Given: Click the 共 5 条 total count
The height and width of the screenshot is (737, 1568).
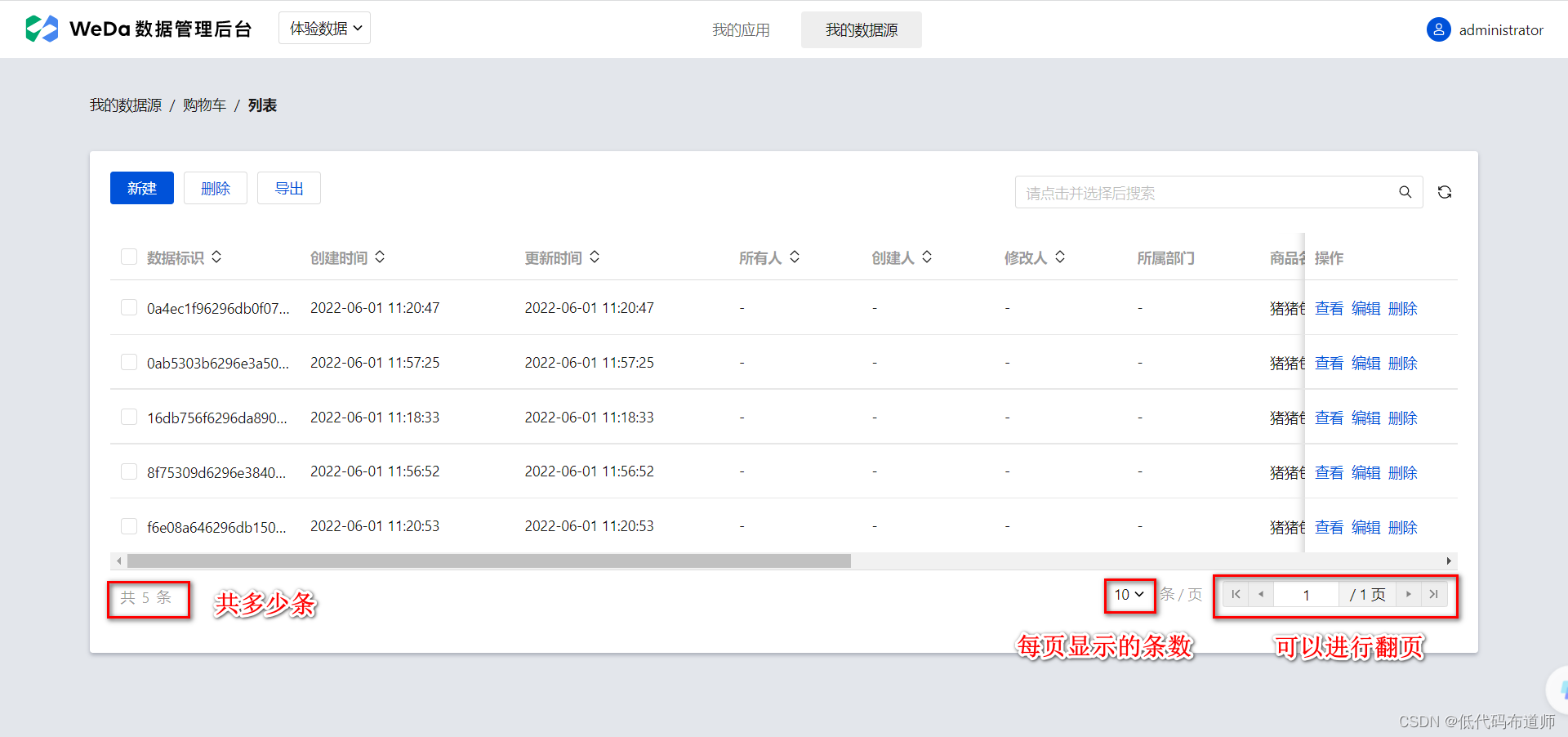Looking at the screenshot, I should (x=146, y=597).
